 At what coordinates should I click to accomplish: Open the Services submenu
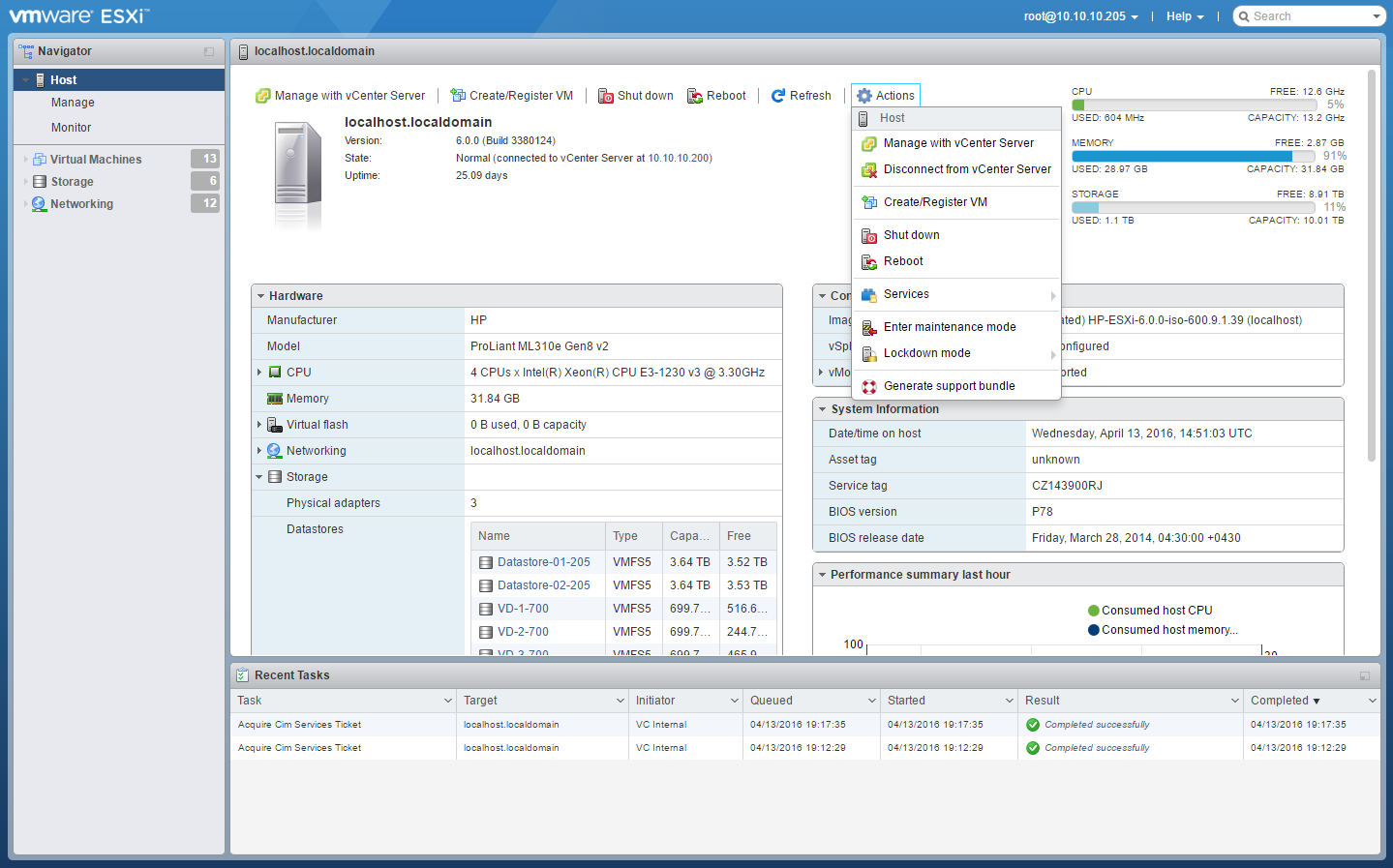tap(906, 294)
